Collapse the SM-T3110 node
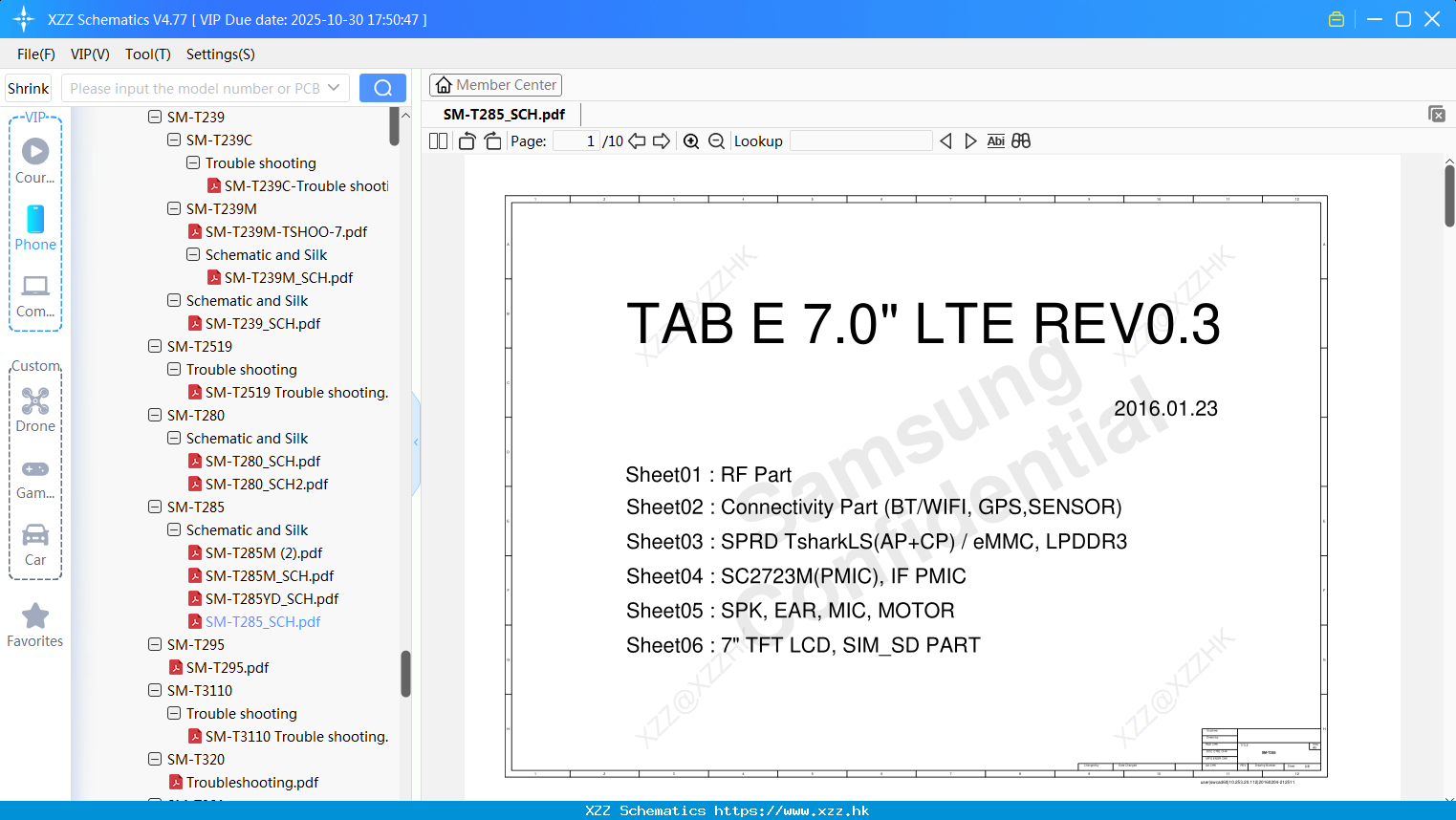 click(155, 690)
